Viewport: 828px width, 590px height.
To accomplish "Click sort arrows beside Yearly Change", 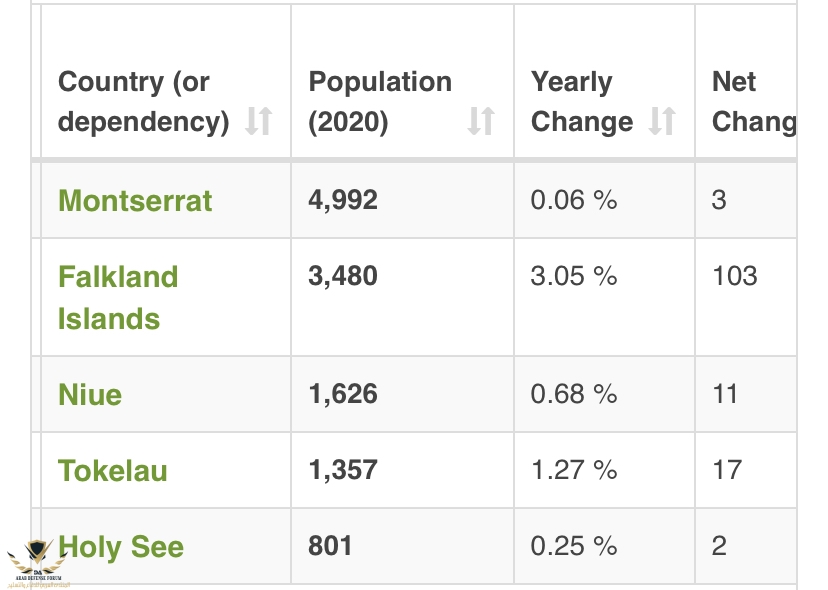I will tap(662, 120).
